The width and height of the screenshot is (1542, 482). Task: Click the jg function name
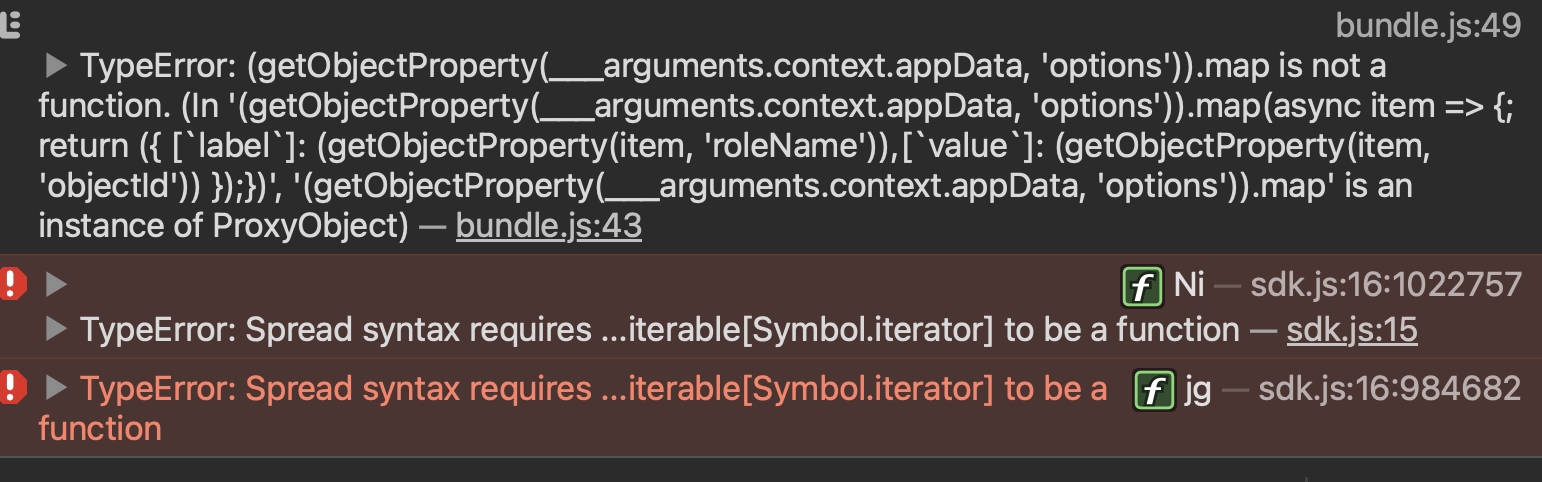coord(1197,388)
